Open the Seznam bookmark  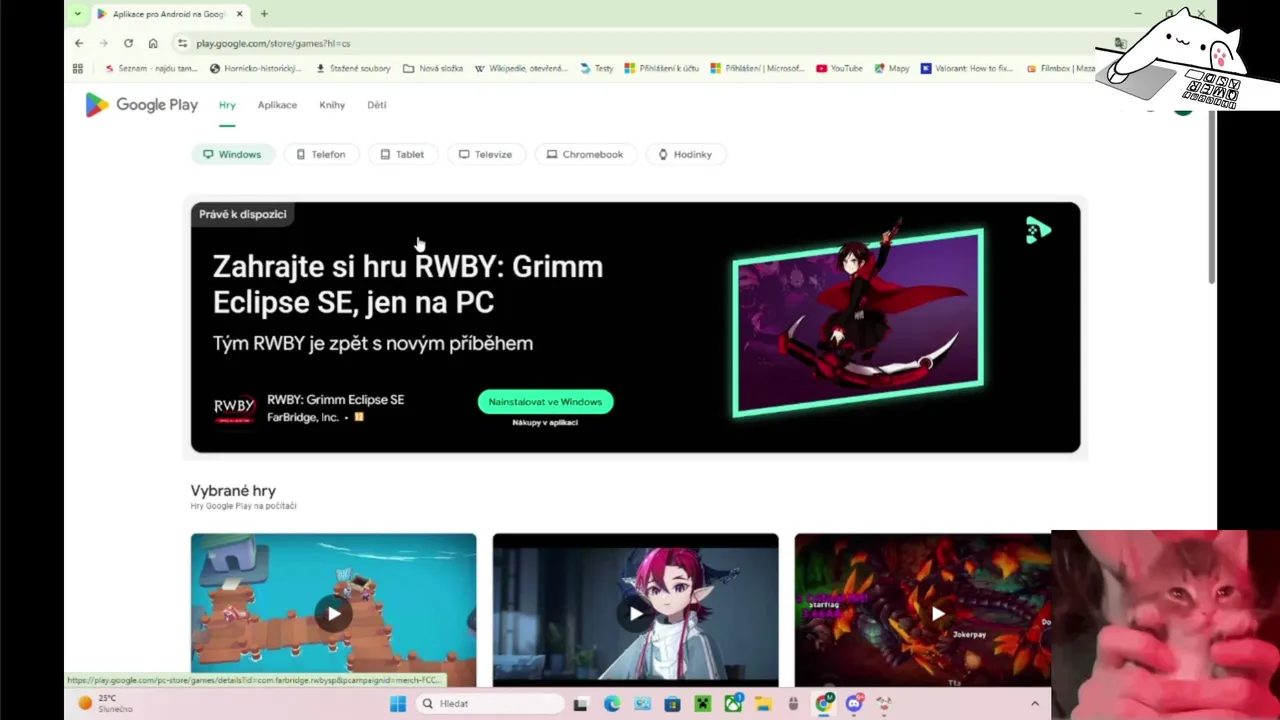[x=151, y=68]
